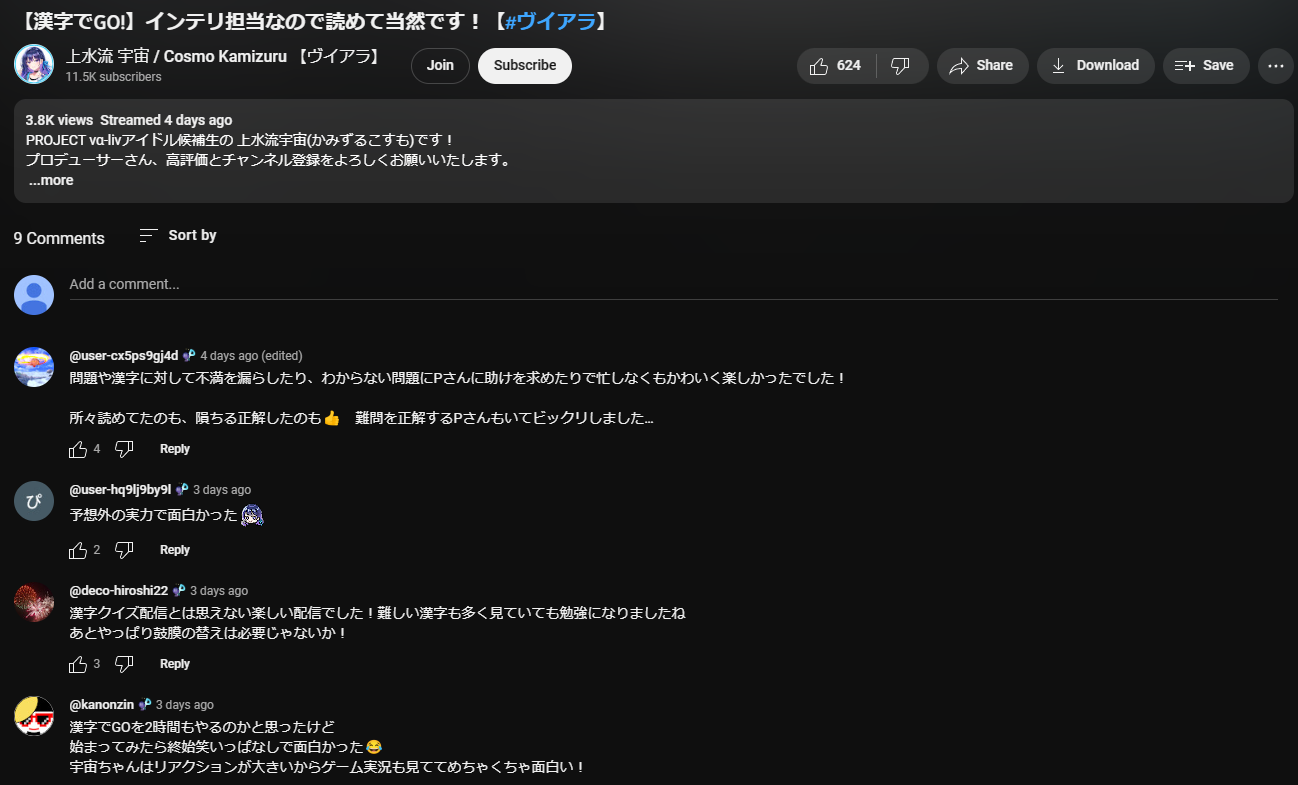Open @user-hq9lj9by9l username link
Viewport: 1298px width, 785px height.
coord(120,490)
